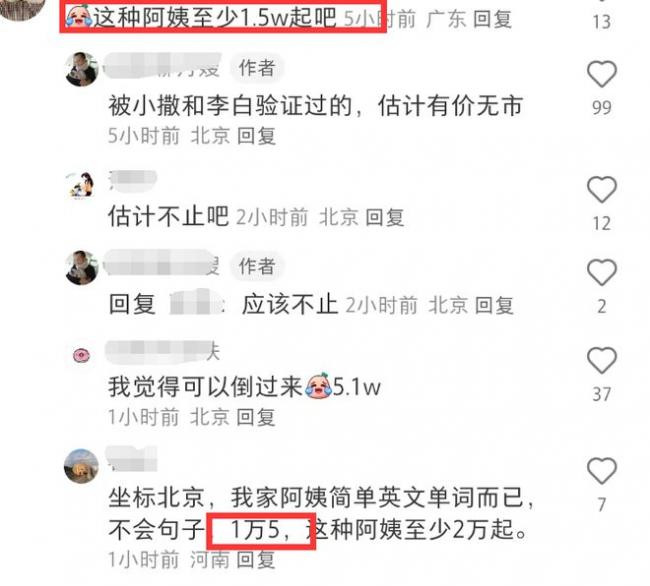Like the '应该不止' reply with 2 likes
The width and height of the screenshot is (650, 586).
tap(601, 272)
